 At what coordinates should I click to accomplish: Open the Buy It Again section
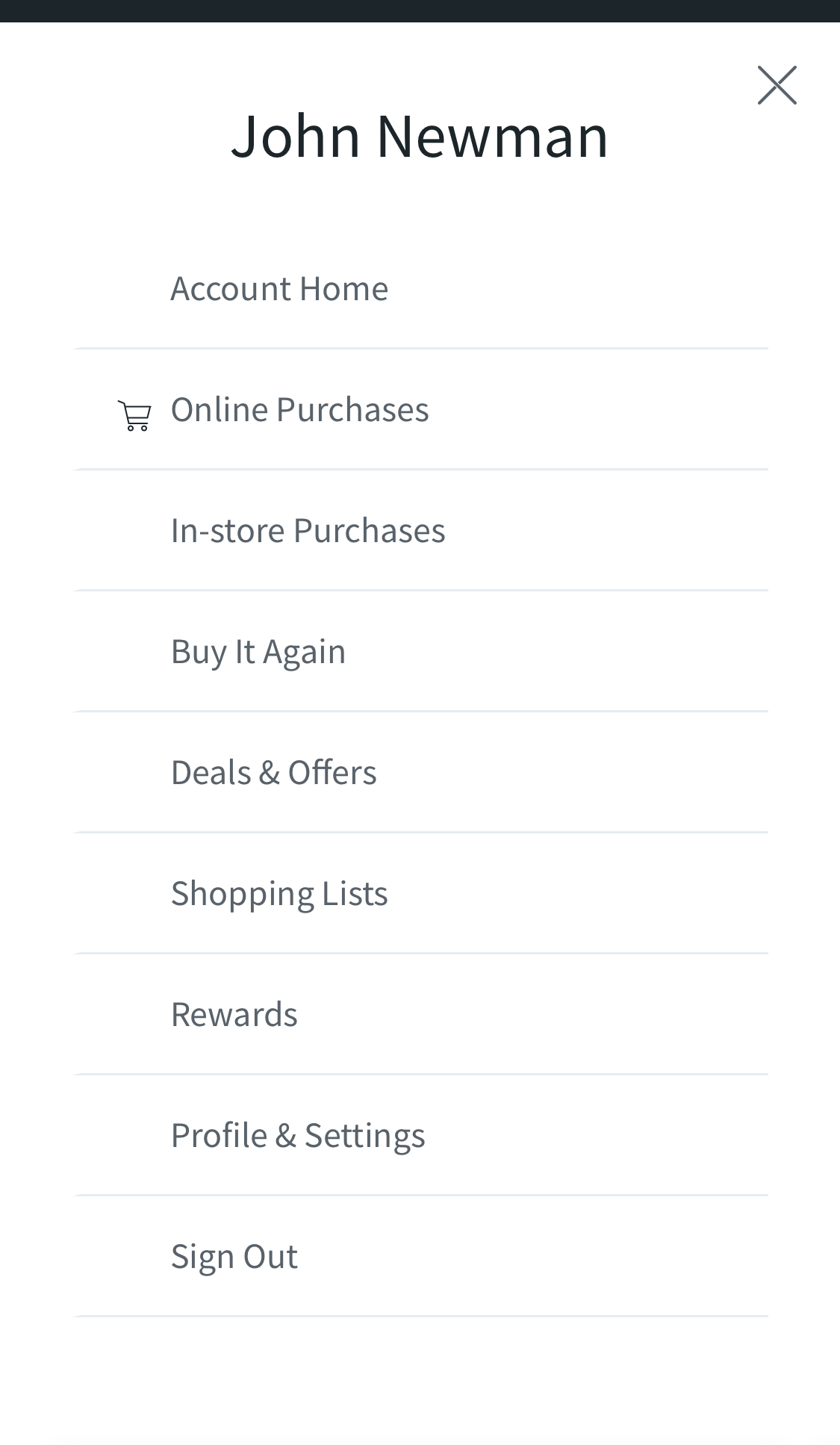pyautogui.click(x=258, y=650)
